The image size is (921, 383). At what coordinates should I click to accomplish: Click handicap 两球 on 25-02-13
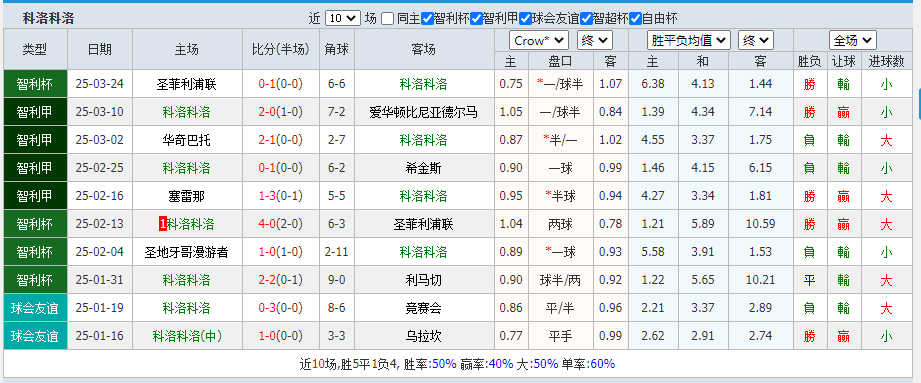[x=560, y=224]
